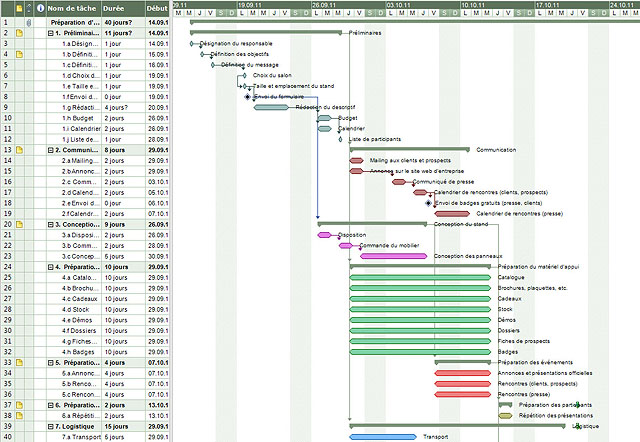Select the '1.h Budget' task name cell
Viewport: 640px width, 442px height.
(x=73, y=118)
